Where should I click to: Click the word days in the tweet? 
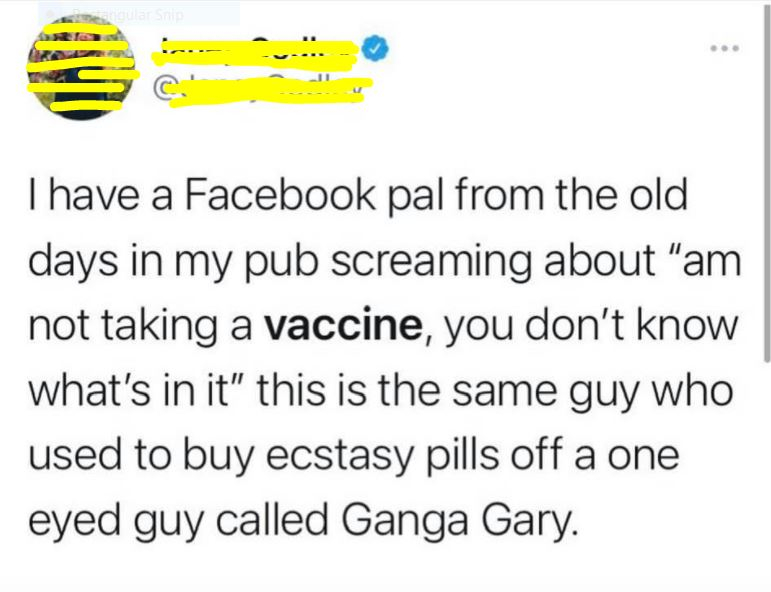tap(73, 262)
